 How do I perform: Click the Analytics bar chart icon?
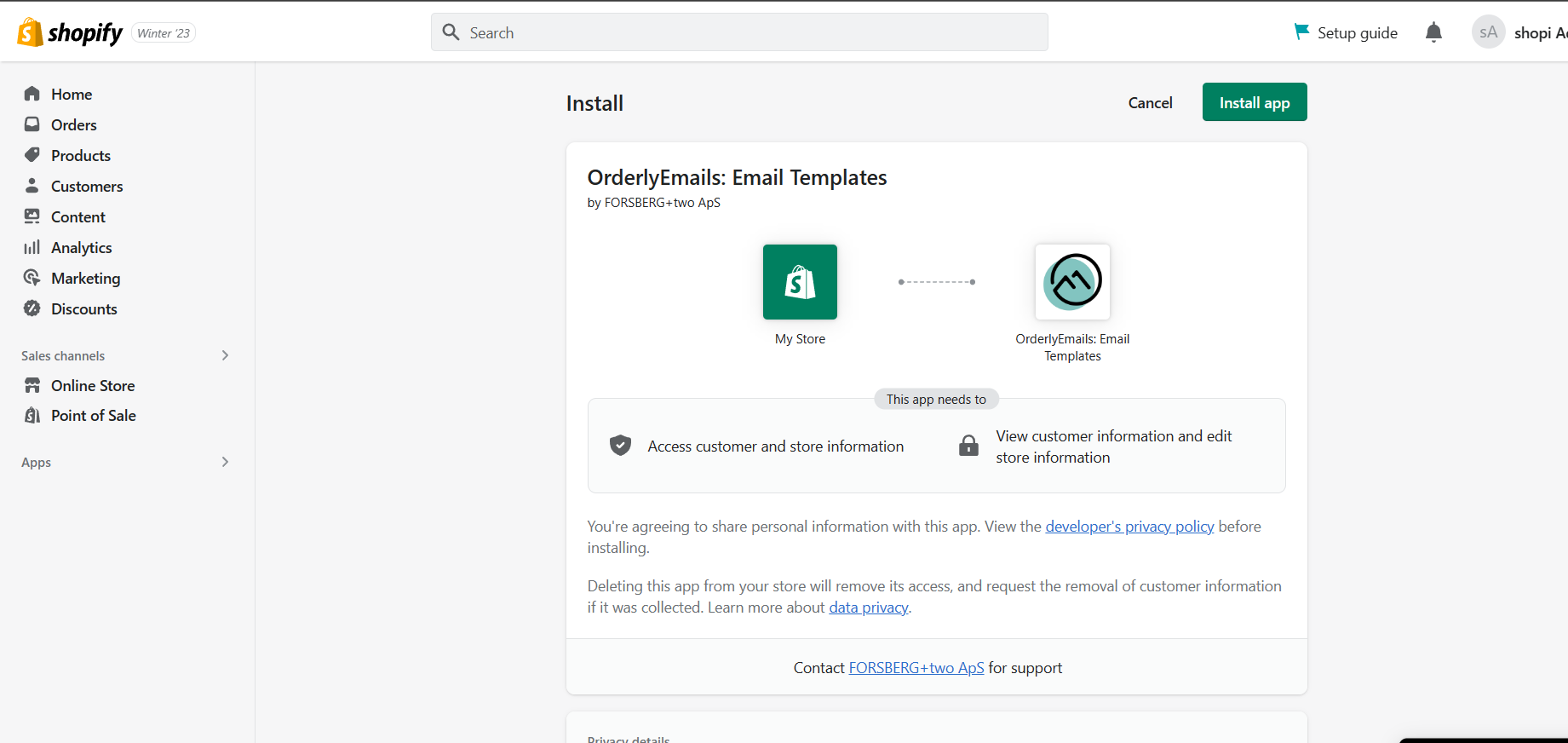[32, 247]
